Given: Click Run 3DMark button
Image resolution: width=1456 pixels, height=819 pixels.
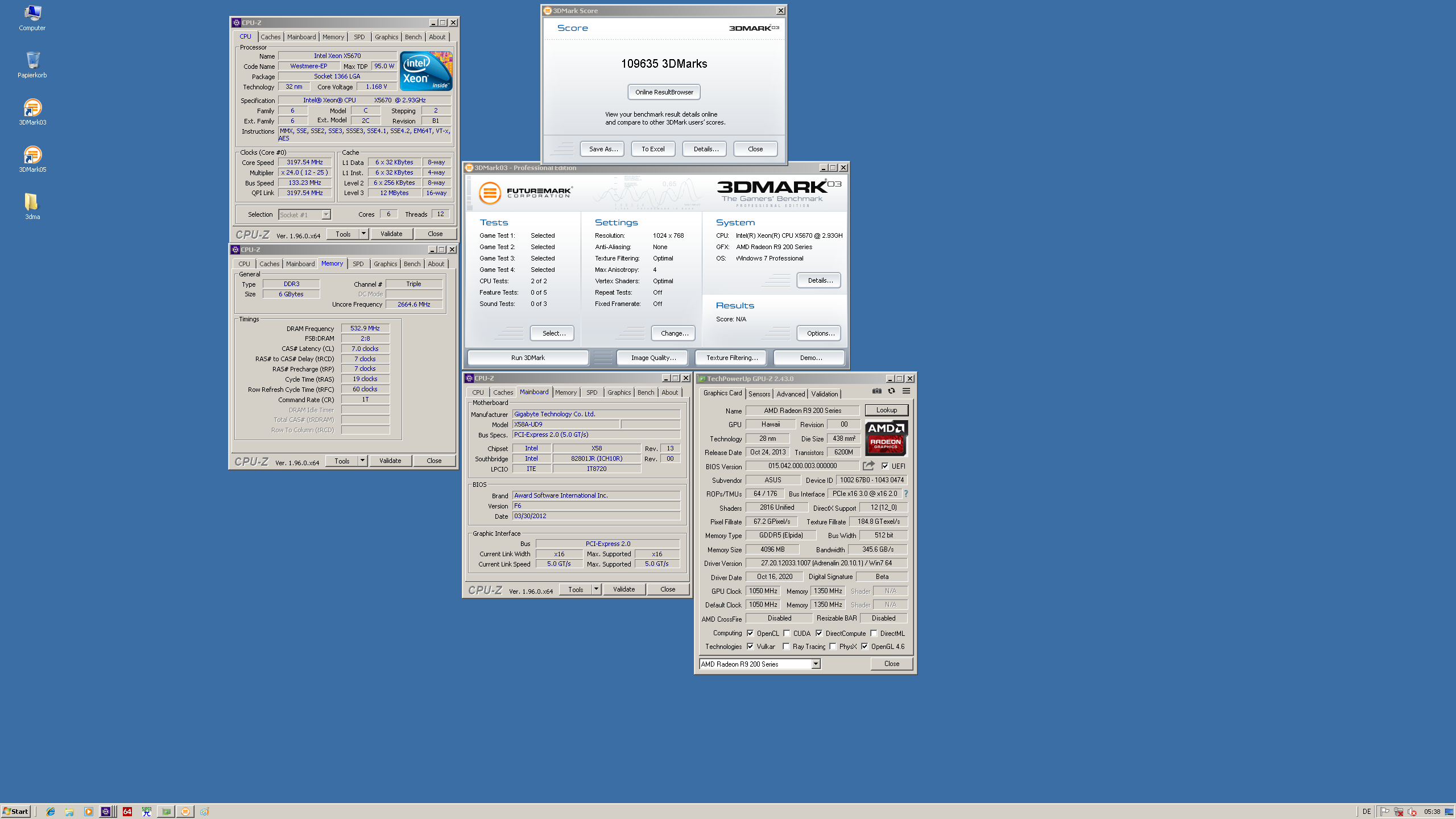Looking at the screenshot, I should click(x=528, y=358).
